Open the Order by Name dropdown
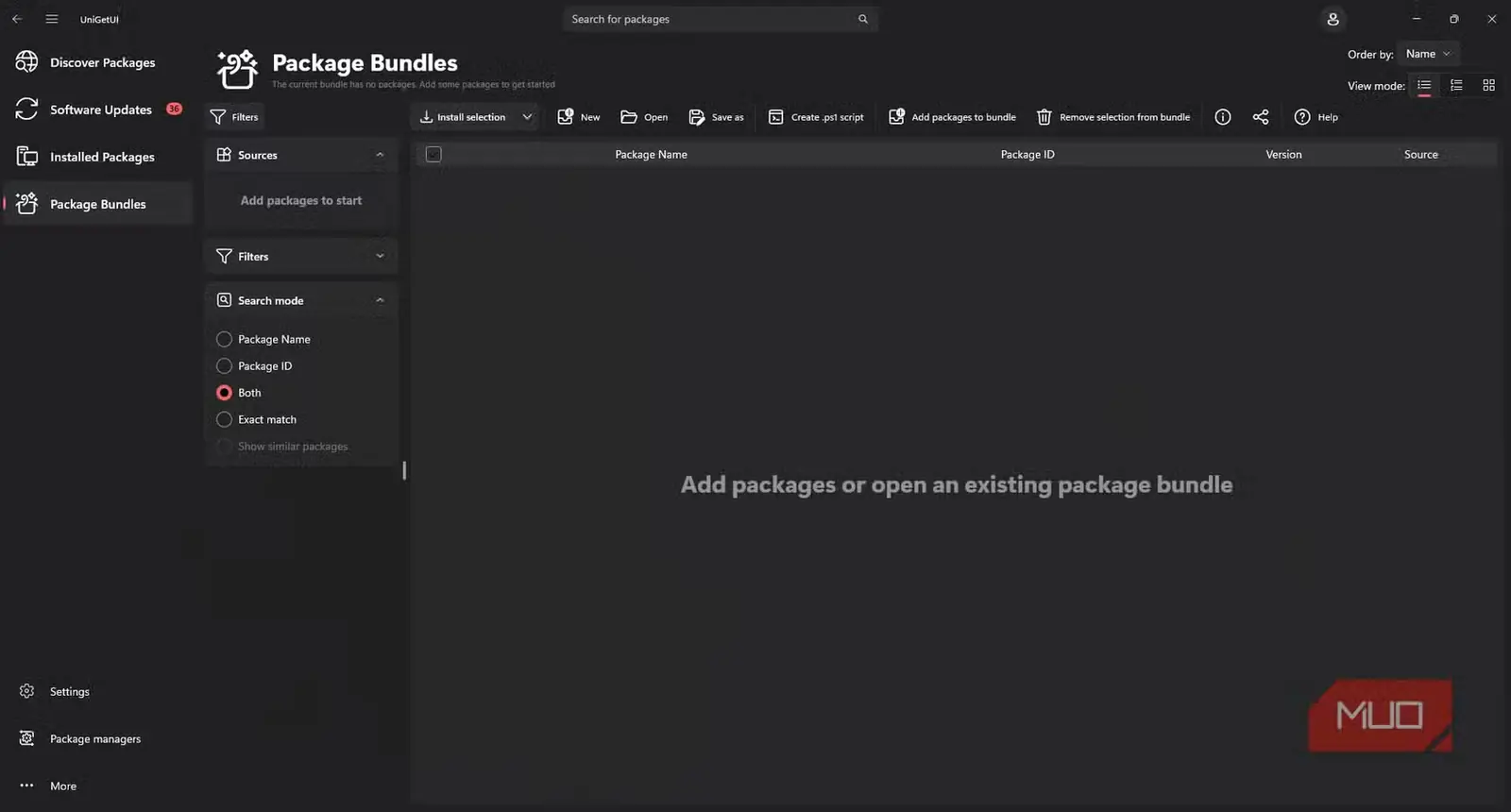 click(1428, 54)
